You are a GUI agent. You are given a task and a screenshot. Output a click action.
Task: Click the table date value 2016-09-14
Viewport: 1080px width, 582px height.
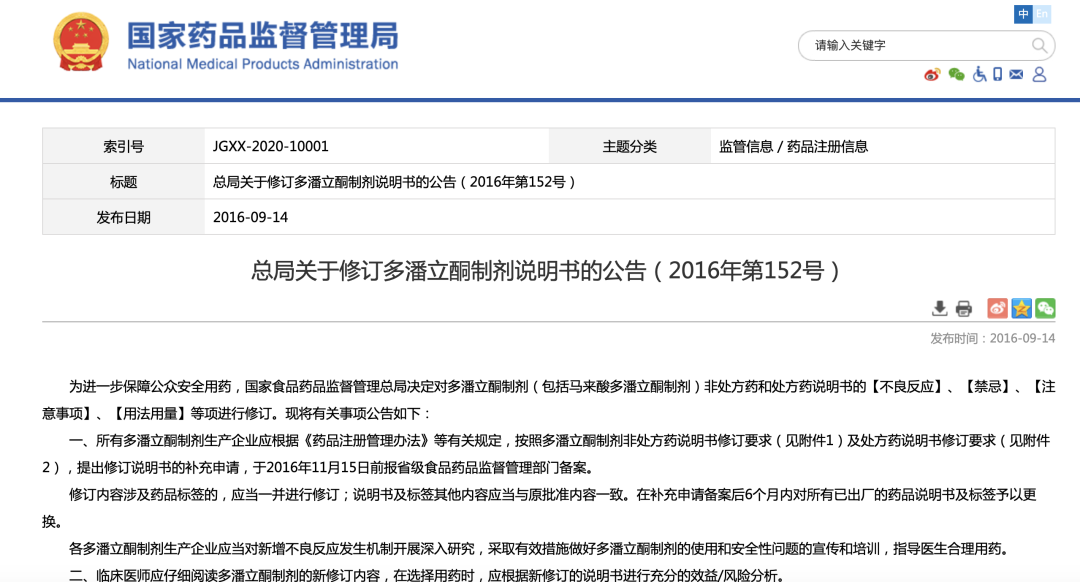[x=250, y=218]
